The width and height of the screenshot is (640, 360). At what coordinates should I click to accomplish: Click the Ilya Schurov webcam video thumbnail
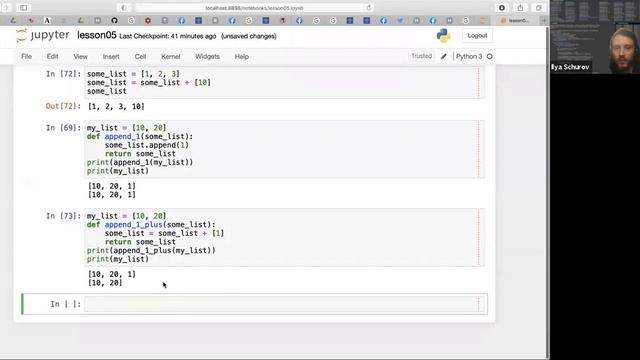point(595,37)
